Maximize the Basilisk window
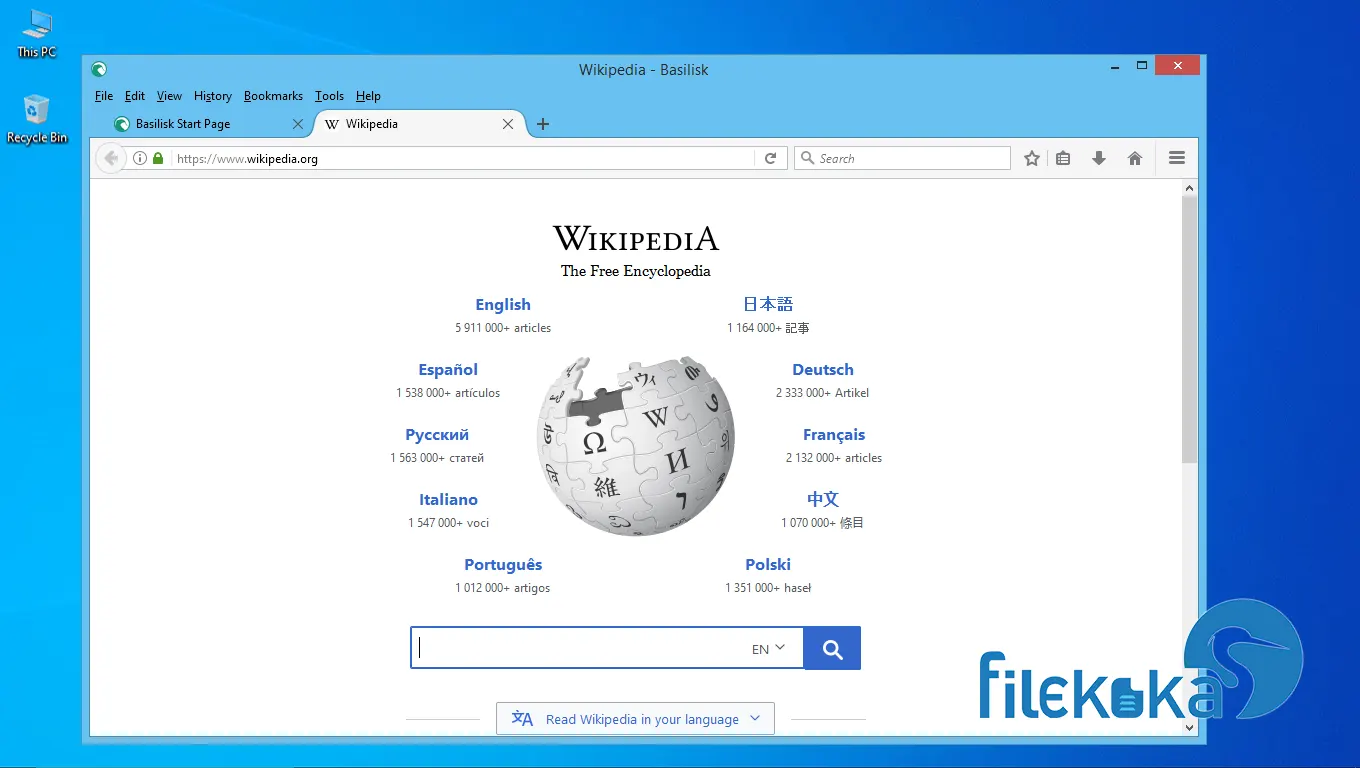 (1141, 66)
